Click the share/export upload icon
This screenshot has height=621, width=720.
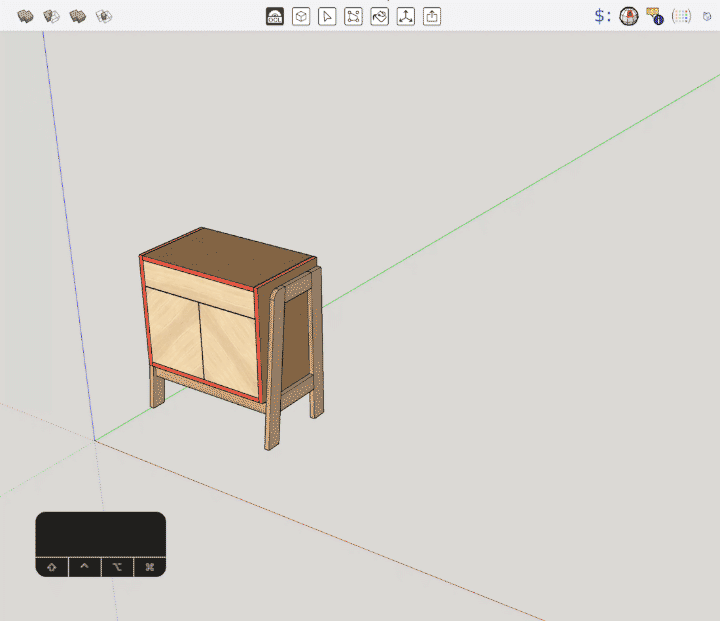click(x=432, y=17)
